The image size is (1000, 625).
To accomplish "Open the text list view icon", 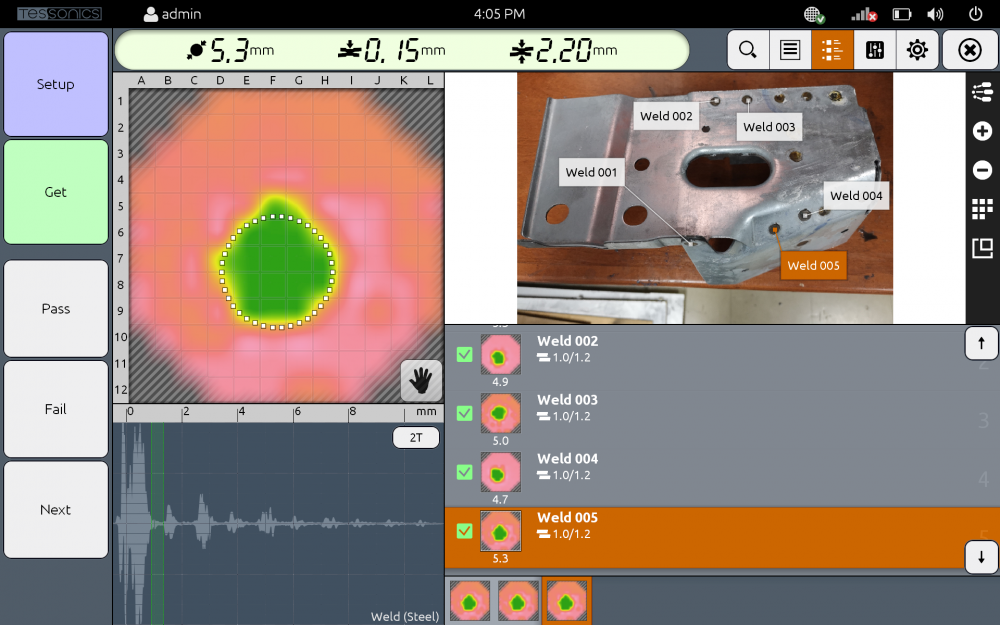I will click(x=790, y=49).
